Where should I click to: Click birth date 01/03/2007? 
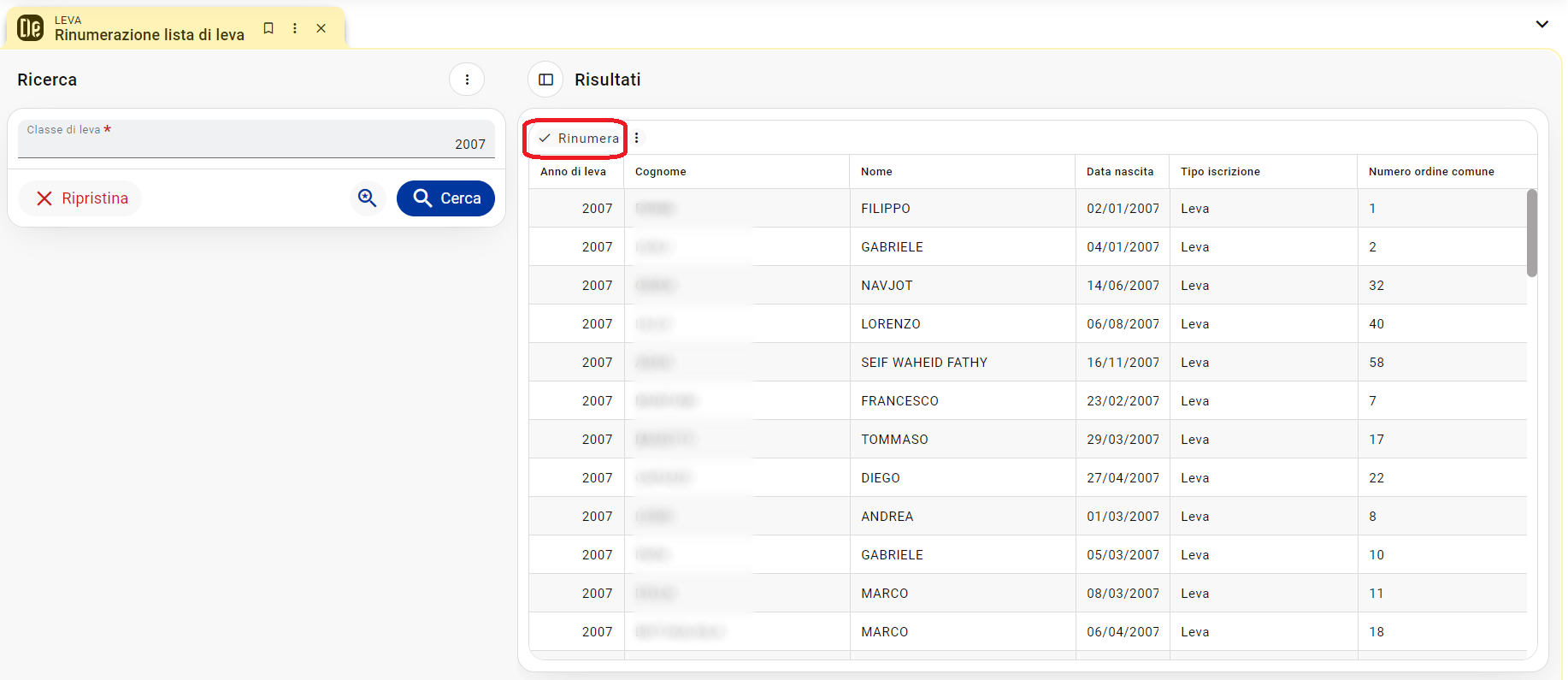coord(1123,517)
